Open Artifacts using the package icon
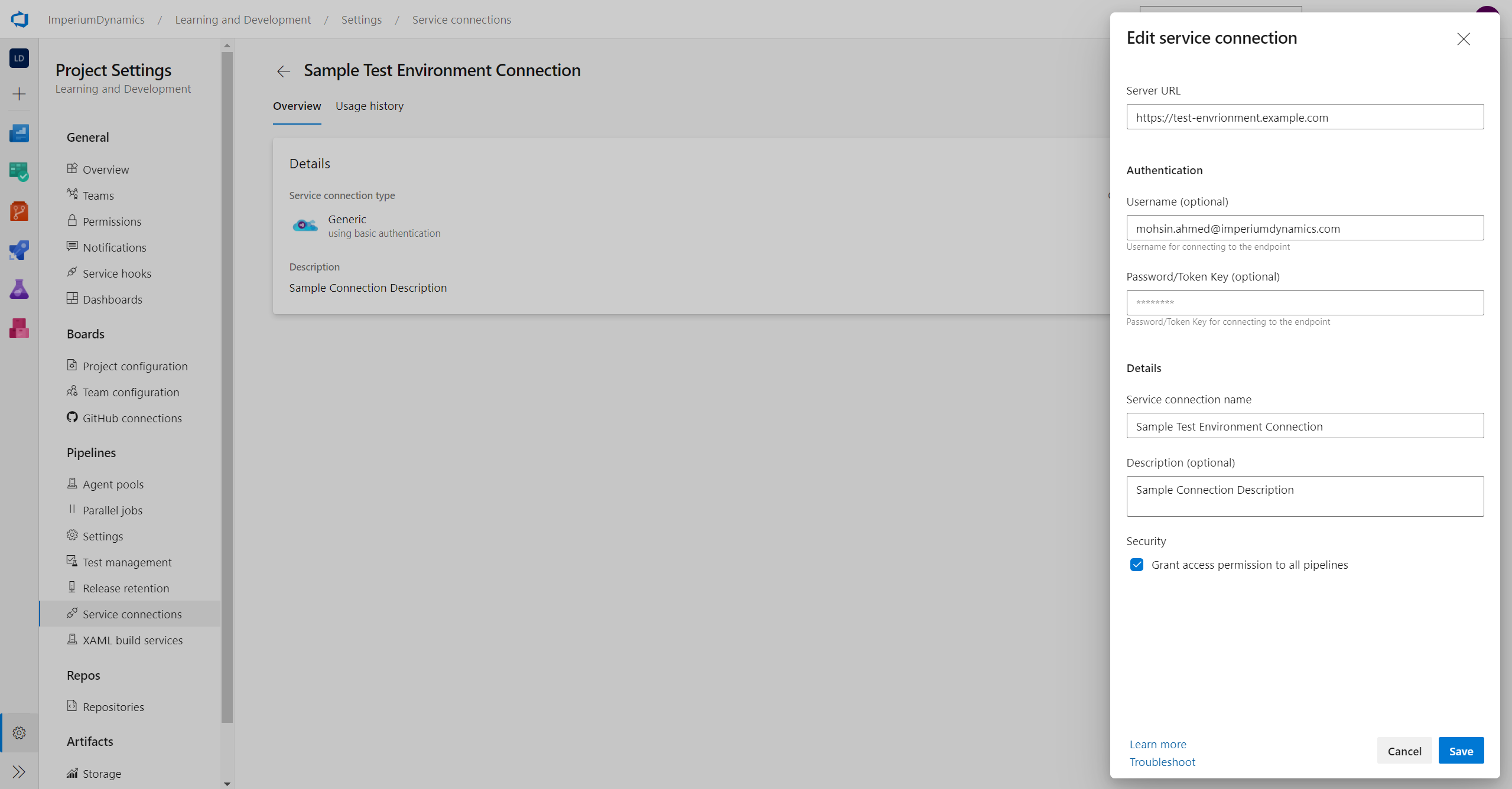 tap(19, 329)
